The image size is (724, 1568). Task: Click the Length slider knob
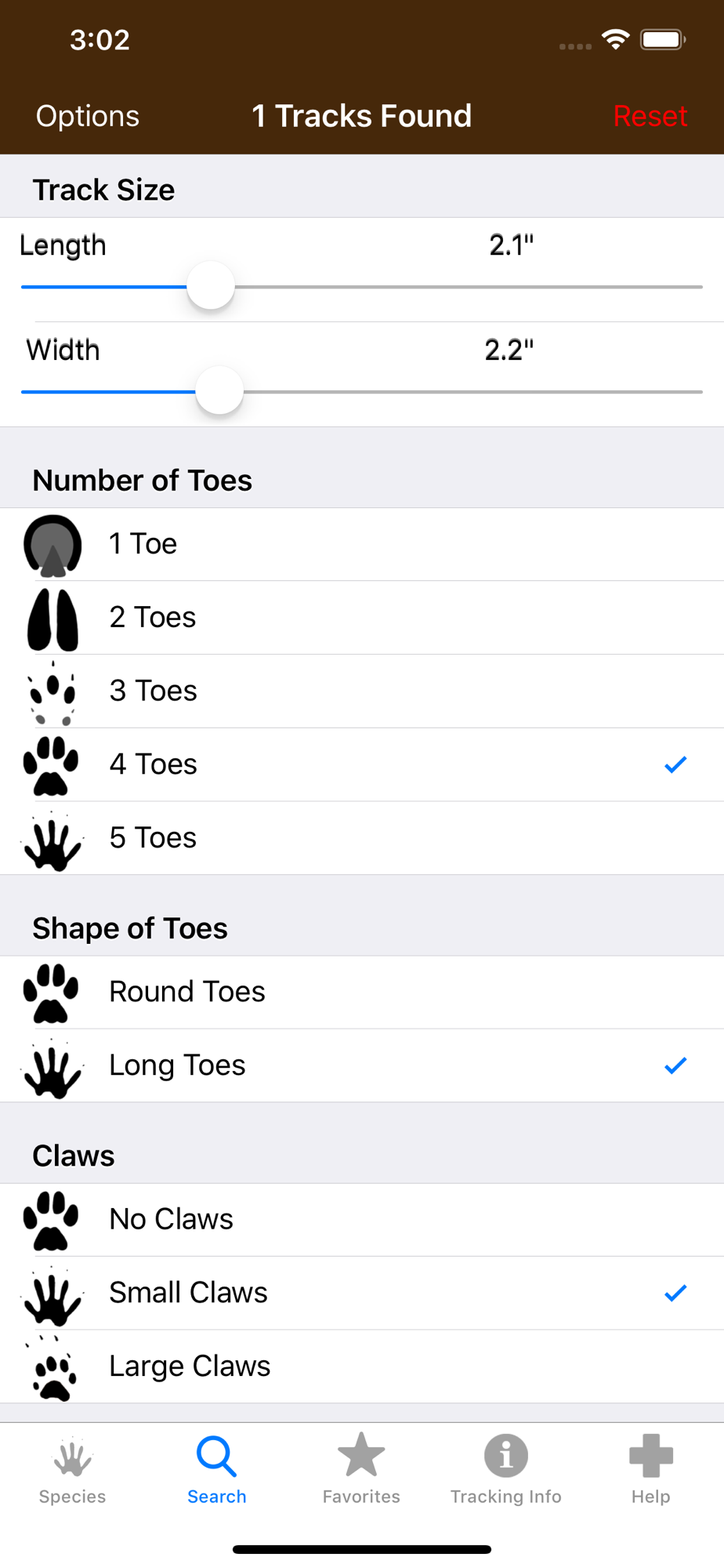[x=211, y=286]
